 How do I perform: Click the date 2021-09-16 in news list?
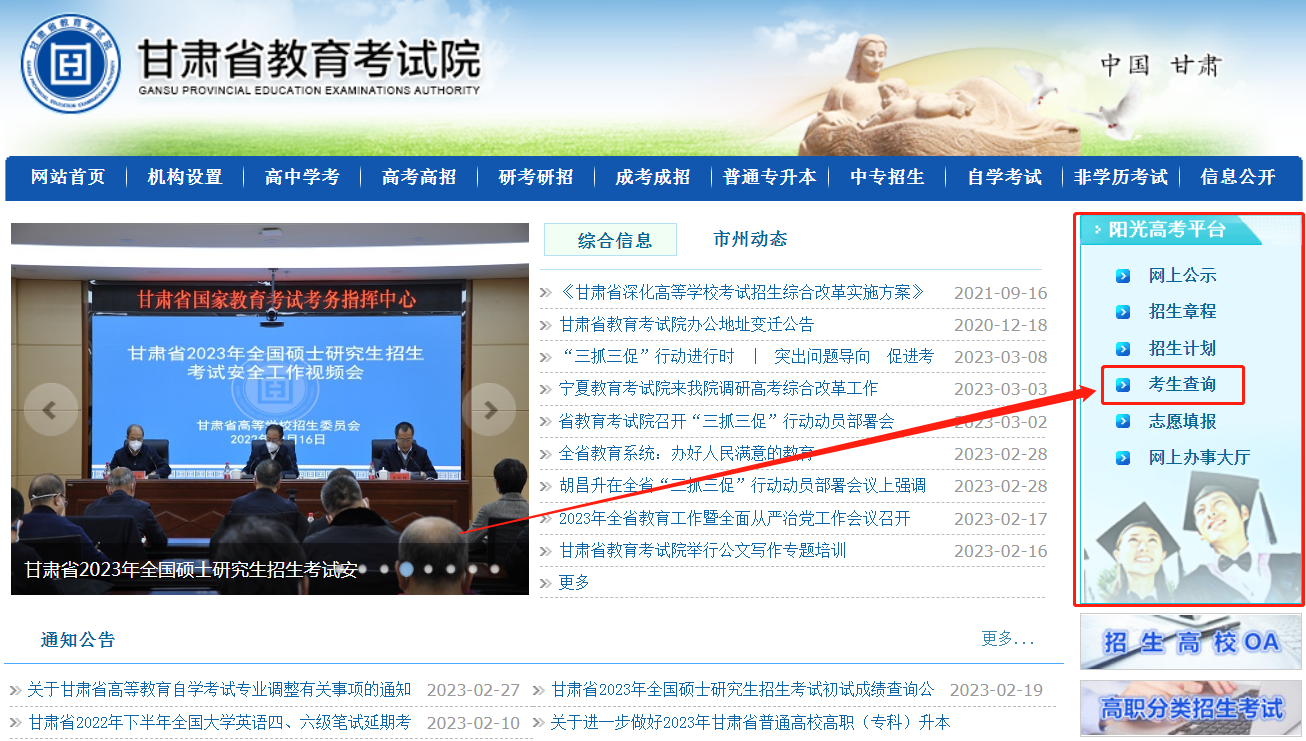pyautogui.click(x=1000, y=293)
